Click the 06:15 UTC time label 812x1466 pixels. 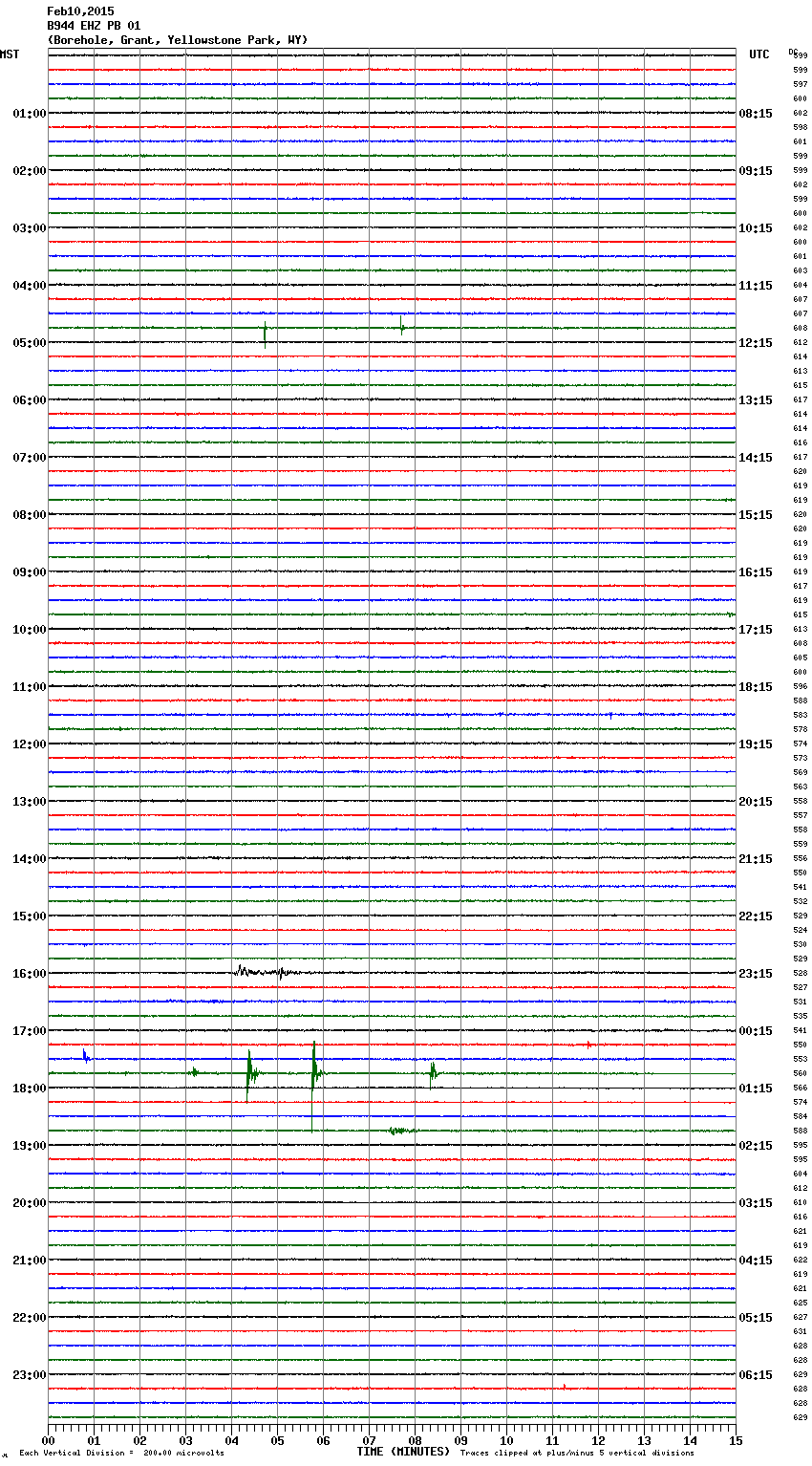tap(756, 1375)
